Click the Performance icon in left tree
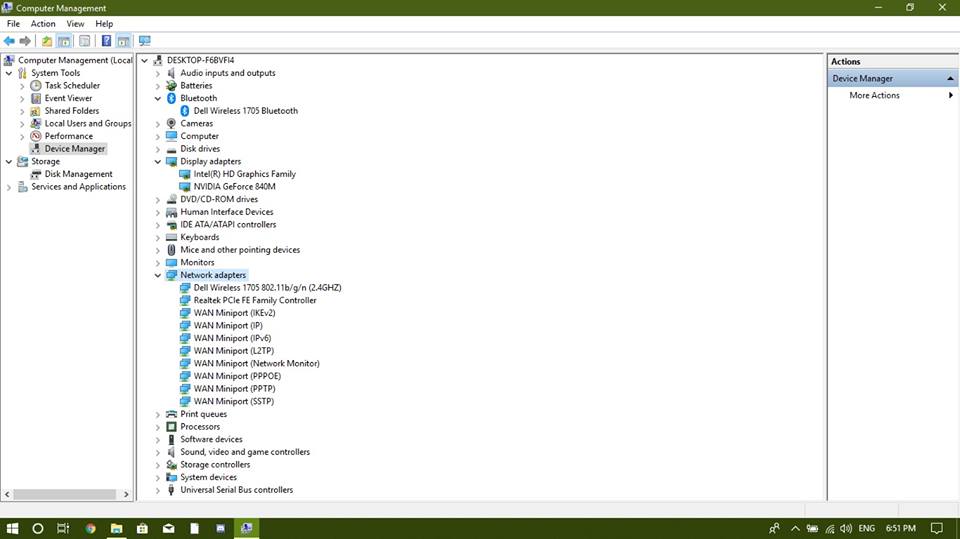The height and width of the screenshot is (539, 960). (36, 136)
